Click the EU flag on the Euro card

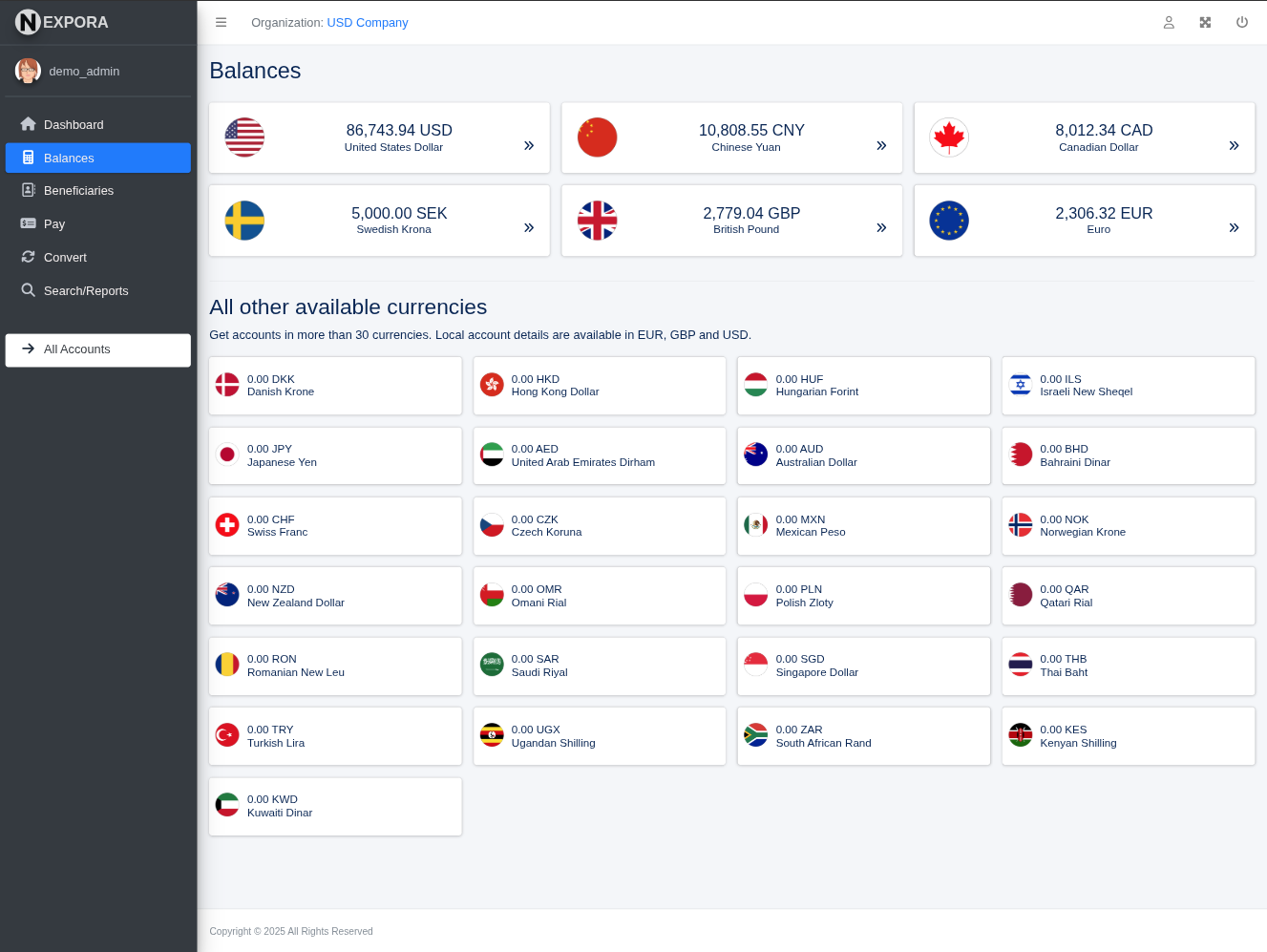point(949,221)
